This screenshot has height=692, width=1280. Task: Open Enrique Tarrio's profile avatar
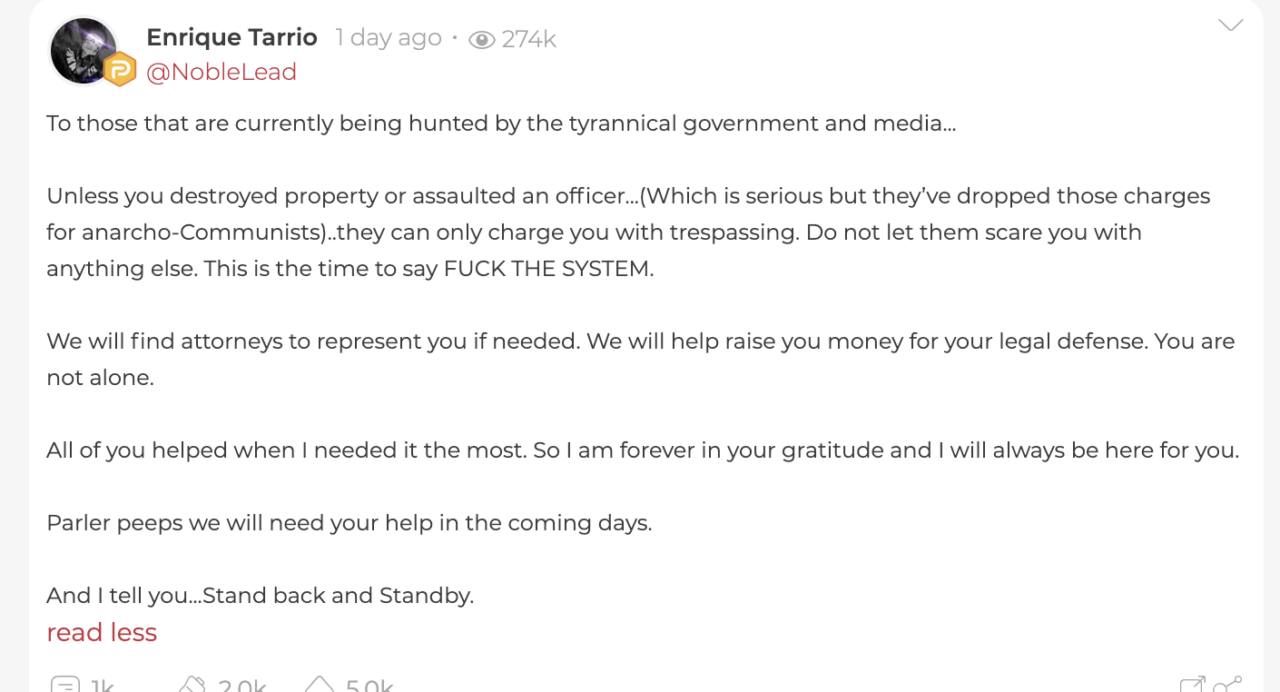tap(85, 51)
